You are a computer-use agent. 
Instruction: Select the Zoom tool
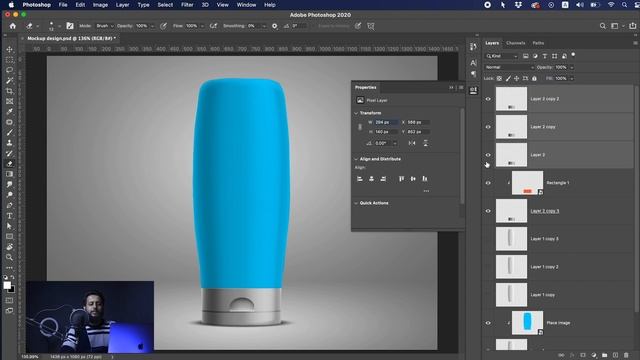9,257
